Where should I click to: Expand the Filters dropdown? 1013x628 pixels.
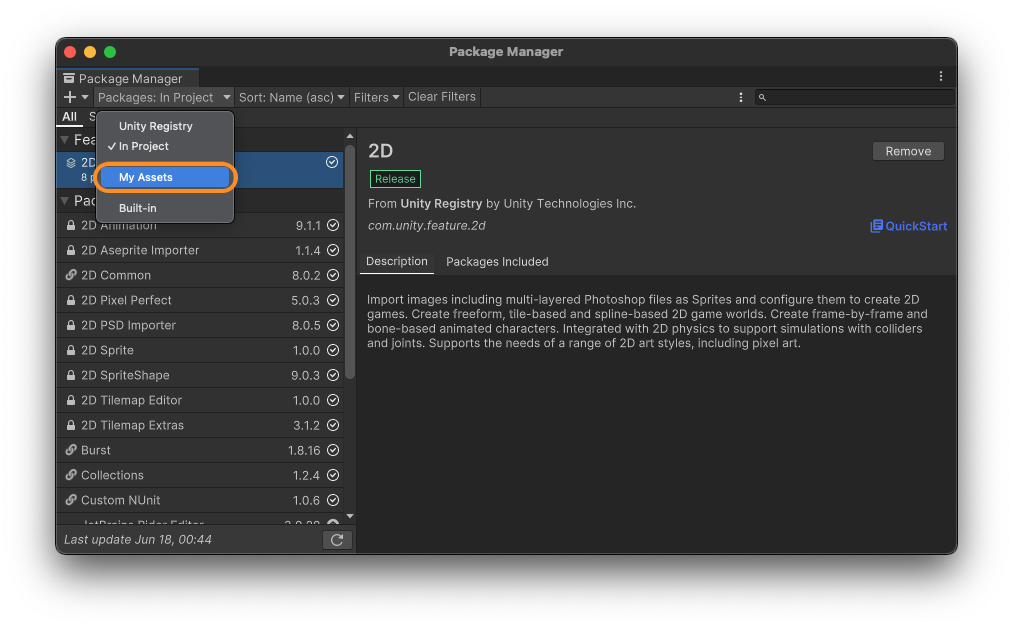click(x=376, y=97)
